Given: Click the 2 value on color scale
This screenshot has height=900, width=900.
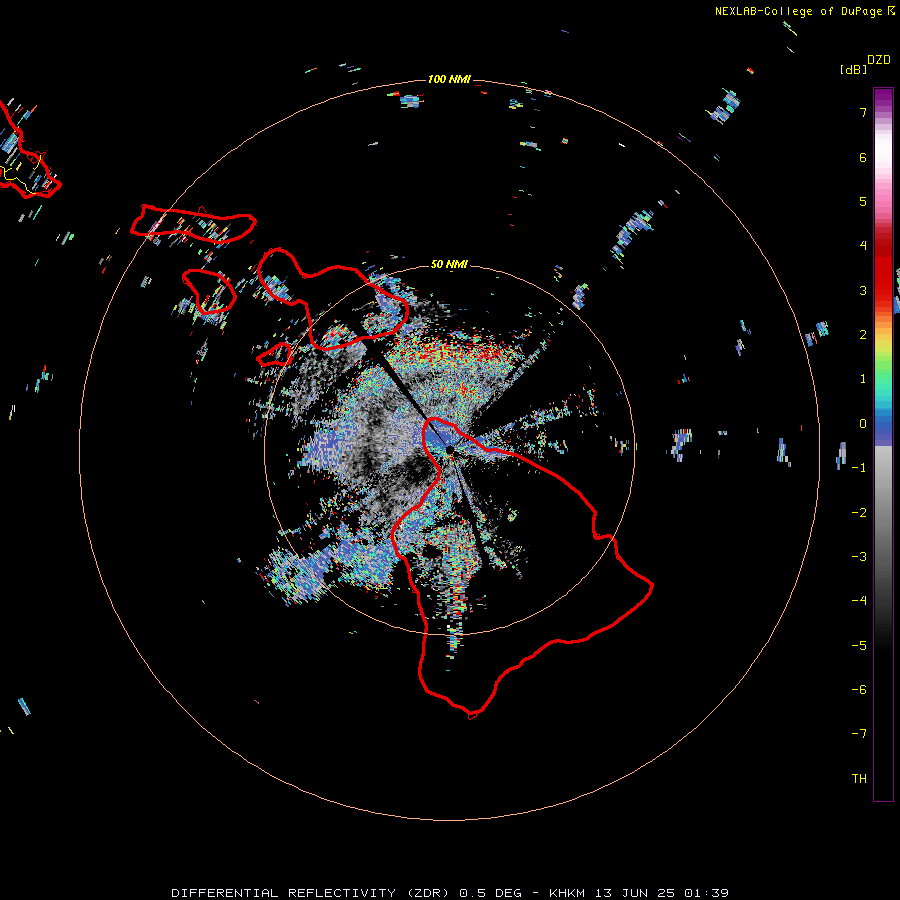Looking at the screenshot, I should (x=863, y=335).
